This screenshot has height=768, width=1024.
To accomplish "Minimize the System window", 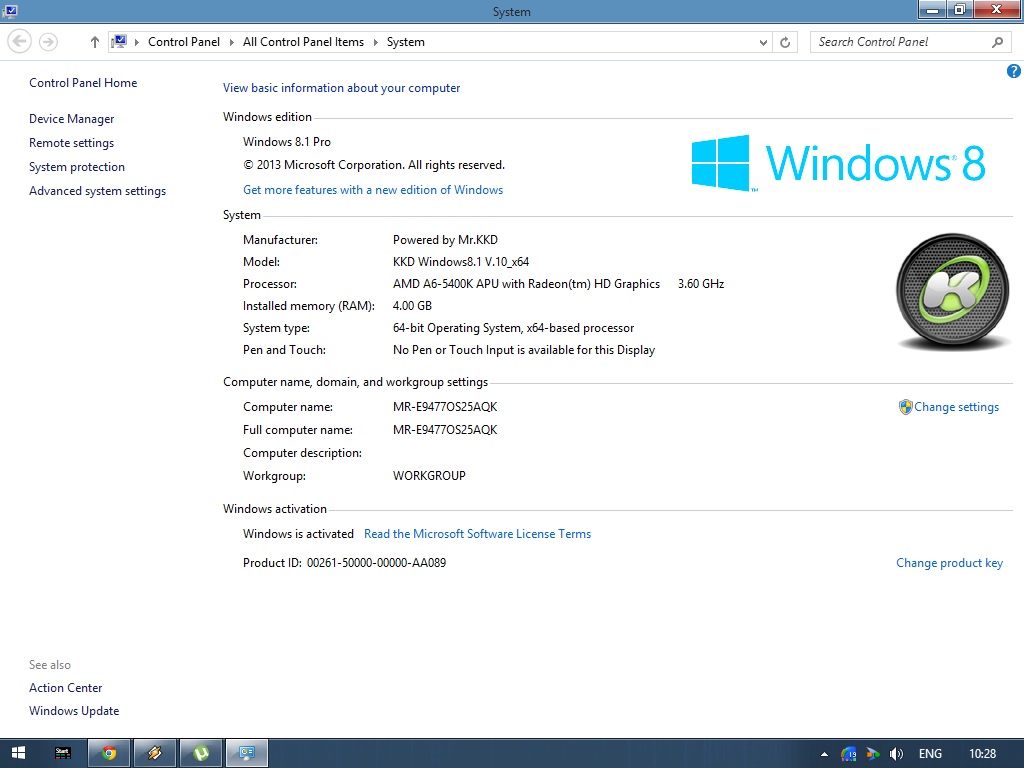I will click(x=933, y=10).
